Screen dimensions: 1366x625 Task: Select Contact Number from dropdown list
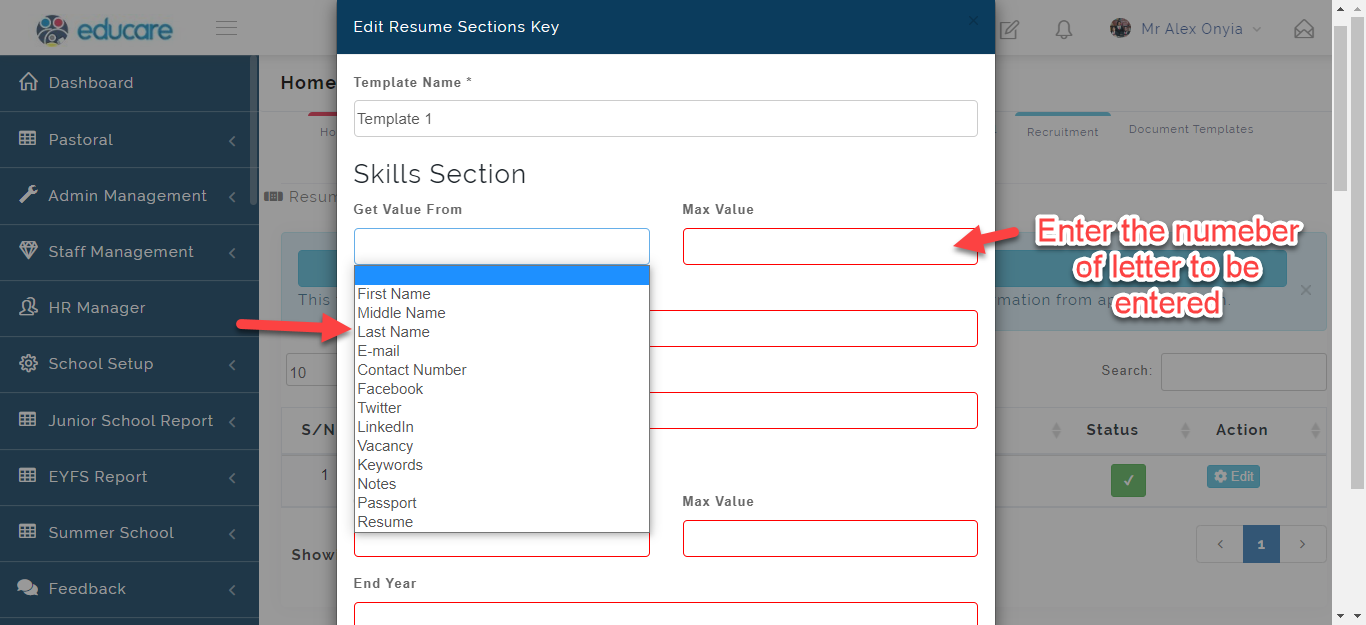[x=502, y=370]
